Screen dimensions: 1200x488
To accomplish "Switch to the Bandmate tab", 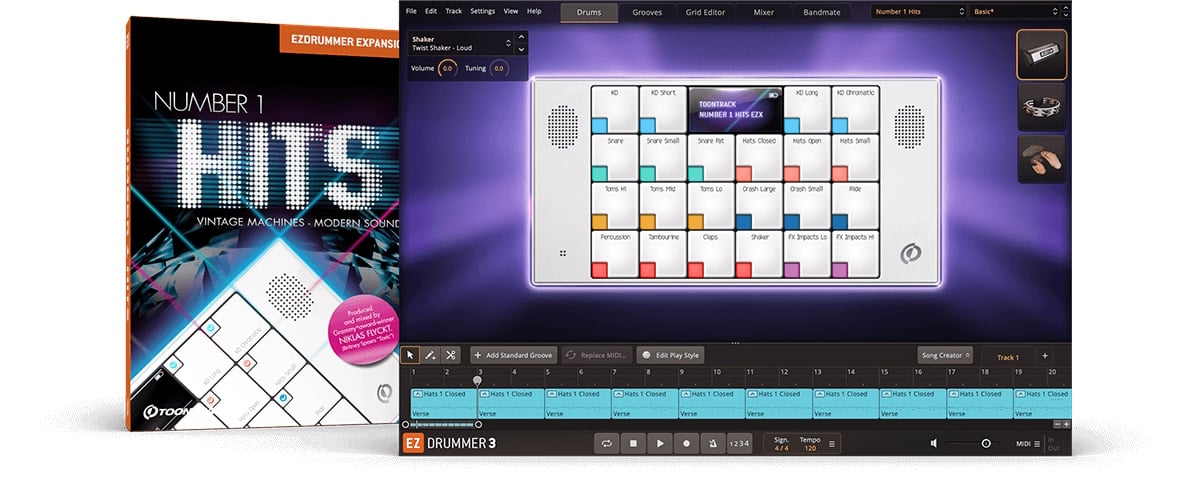I will coord(822,13).
